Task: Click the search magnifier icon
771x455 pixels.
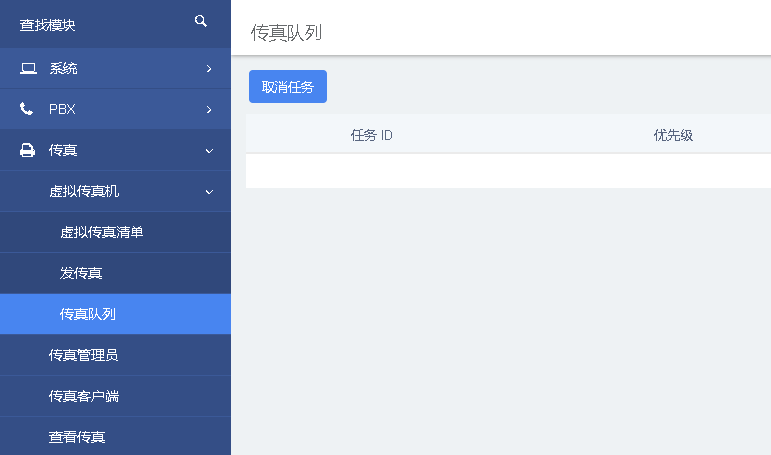Action: tap(201, 21)
